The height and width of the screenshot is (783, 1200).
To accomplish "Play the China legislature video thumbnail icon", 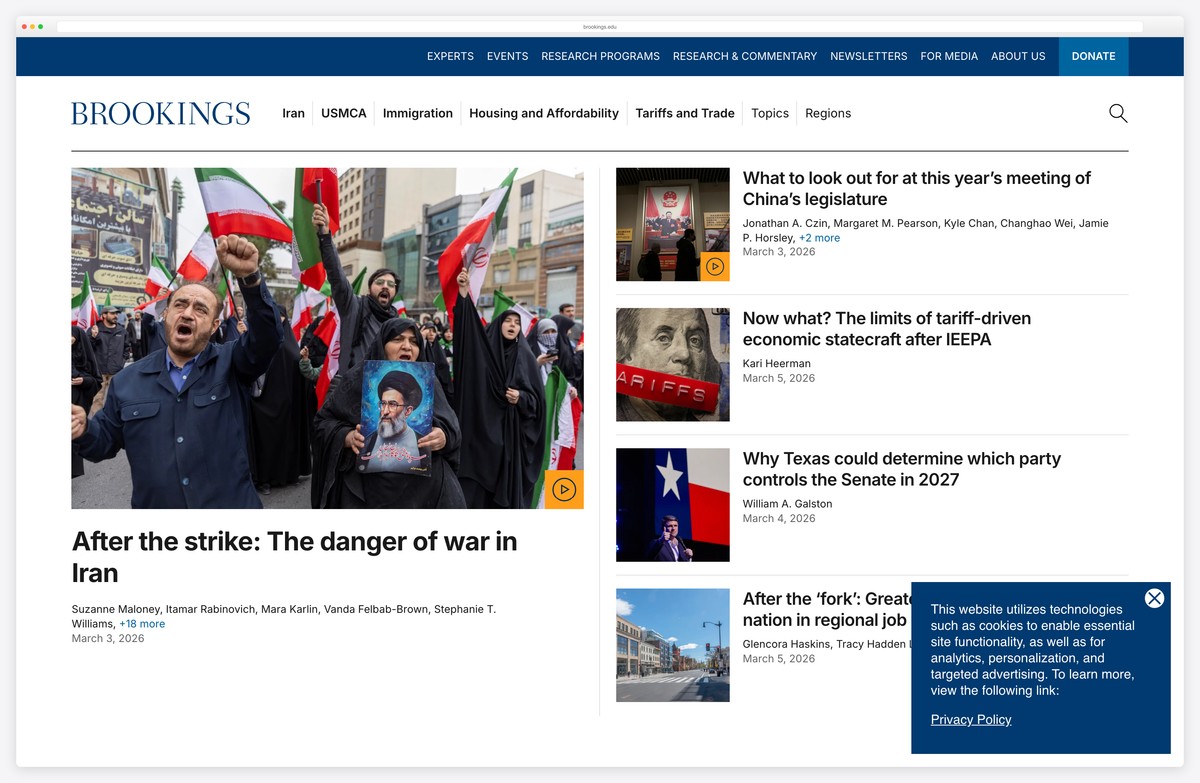I will click(x=714, y=267).
